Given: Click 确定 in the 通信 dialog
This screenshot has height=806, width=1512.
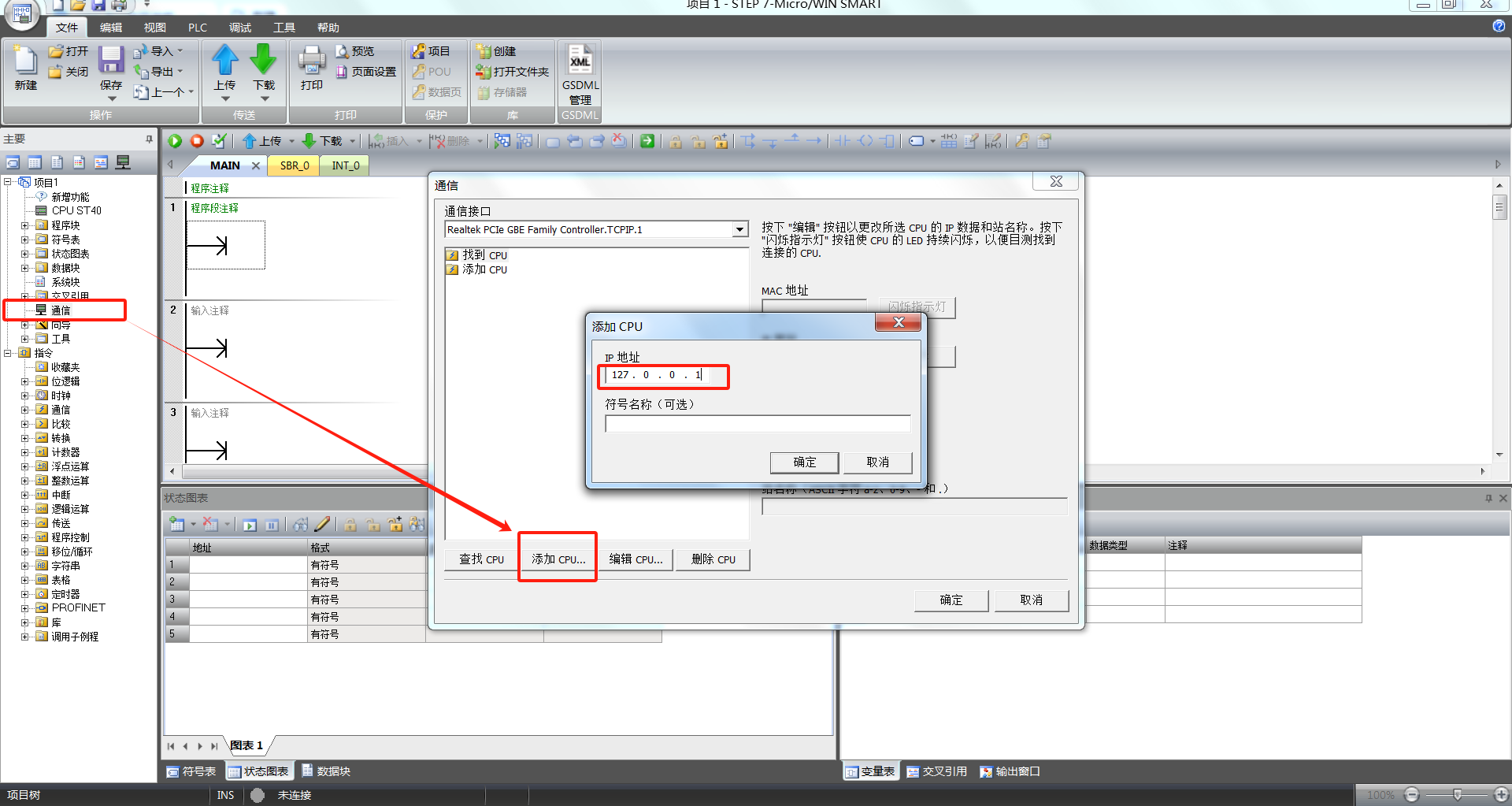Looking at the screenshot, I should point(951,600).
